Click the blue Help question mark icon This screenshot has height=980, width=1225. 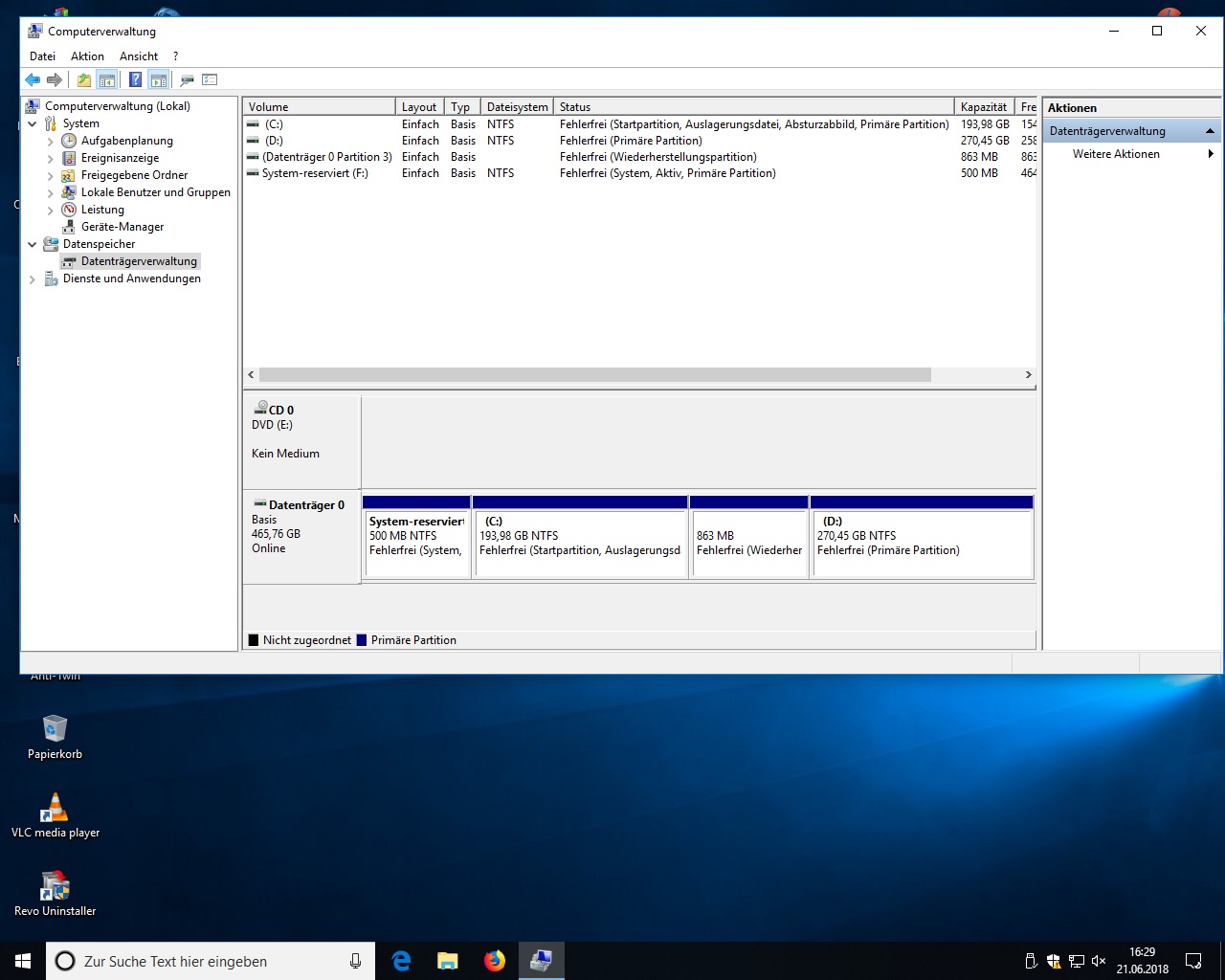pos(135,80)
